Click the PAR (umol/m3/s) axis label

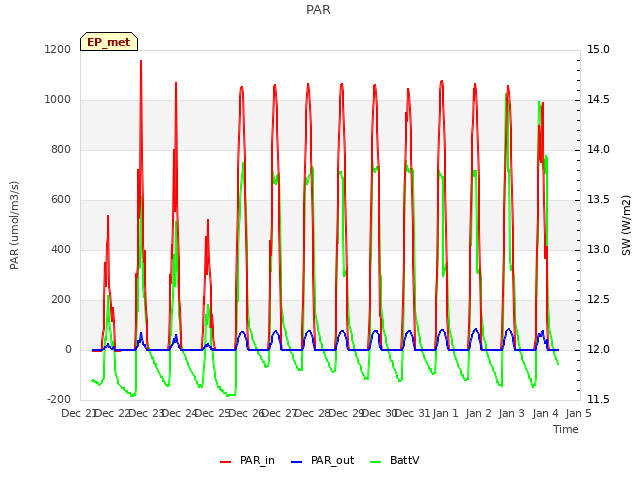point(14,225)
